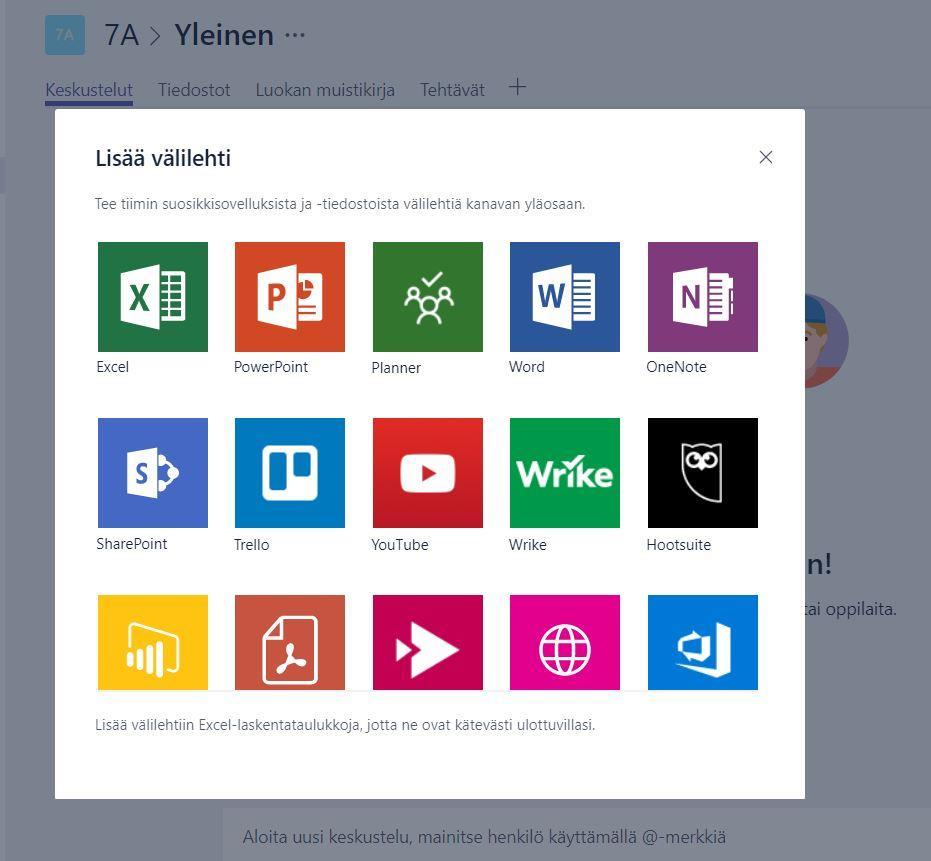This screenshot has width=931, height=861.
Task: Click the Yleinen channel title
Action: tap(224, 35)
